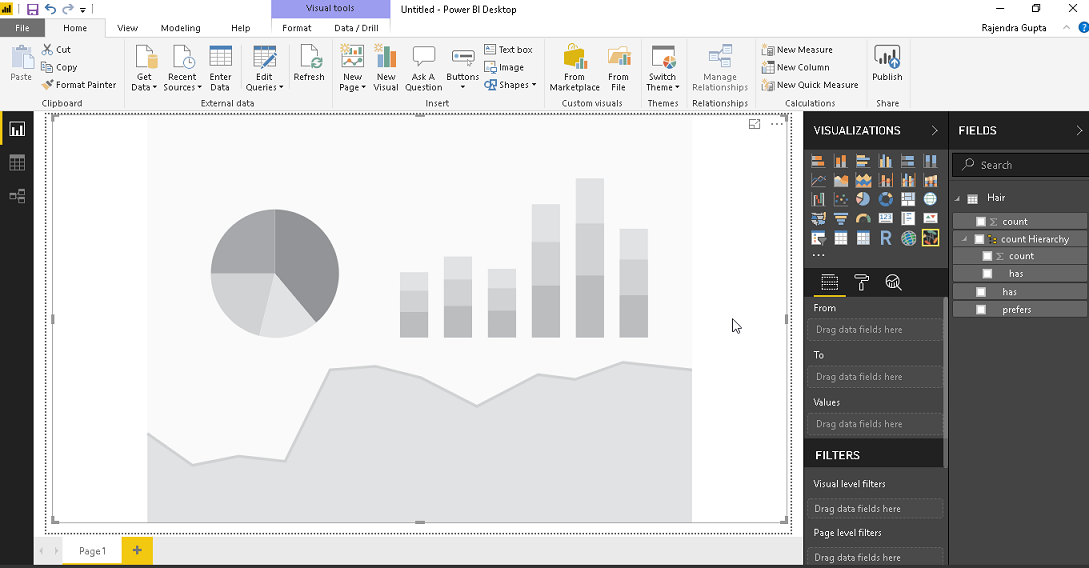Choose the ArcGIS maps visualization
Screen dimensions: 1089x568
click(908, 238)
